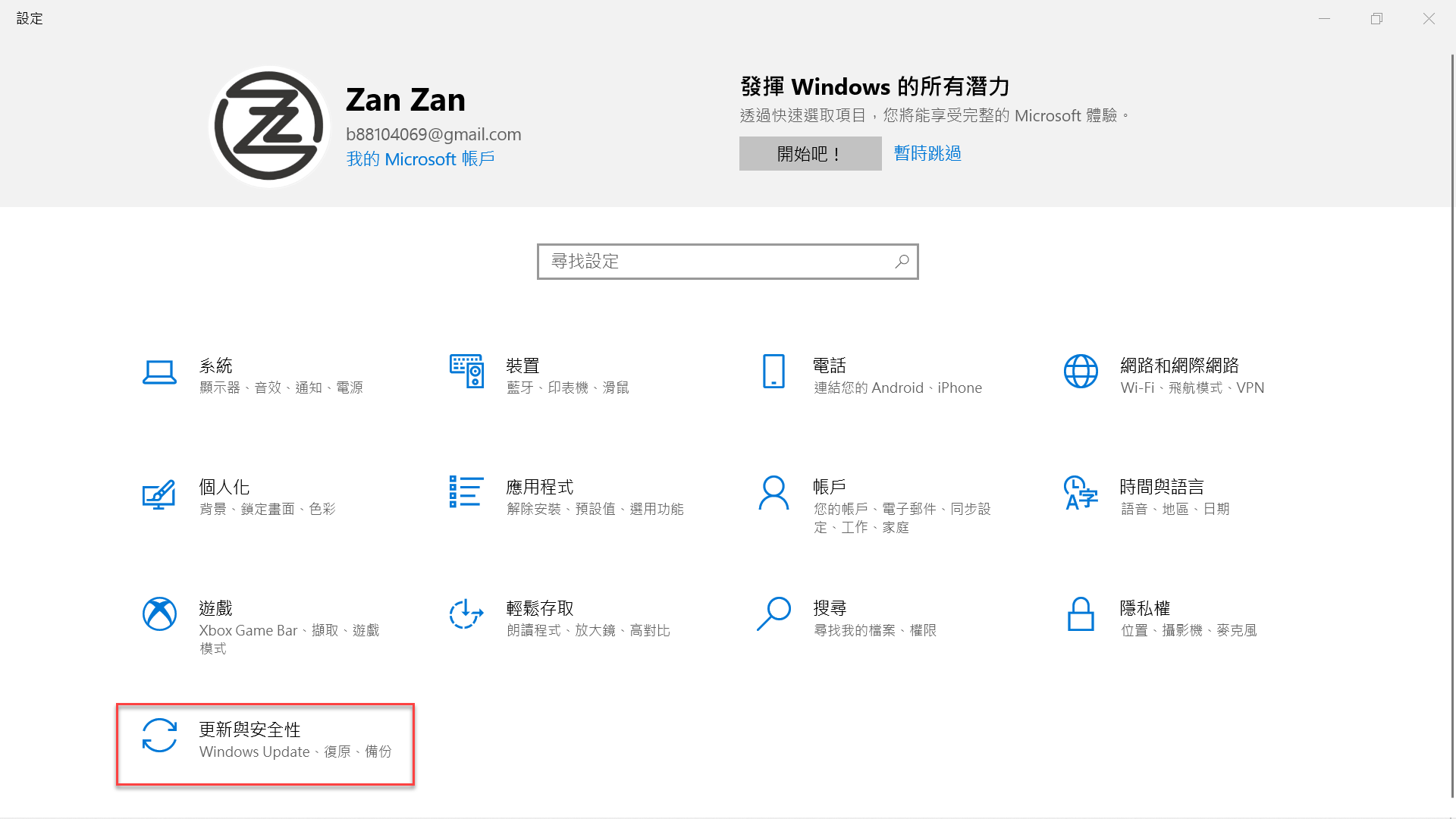
Task: Go to the 搜尋 settings title
Action: 830,608
